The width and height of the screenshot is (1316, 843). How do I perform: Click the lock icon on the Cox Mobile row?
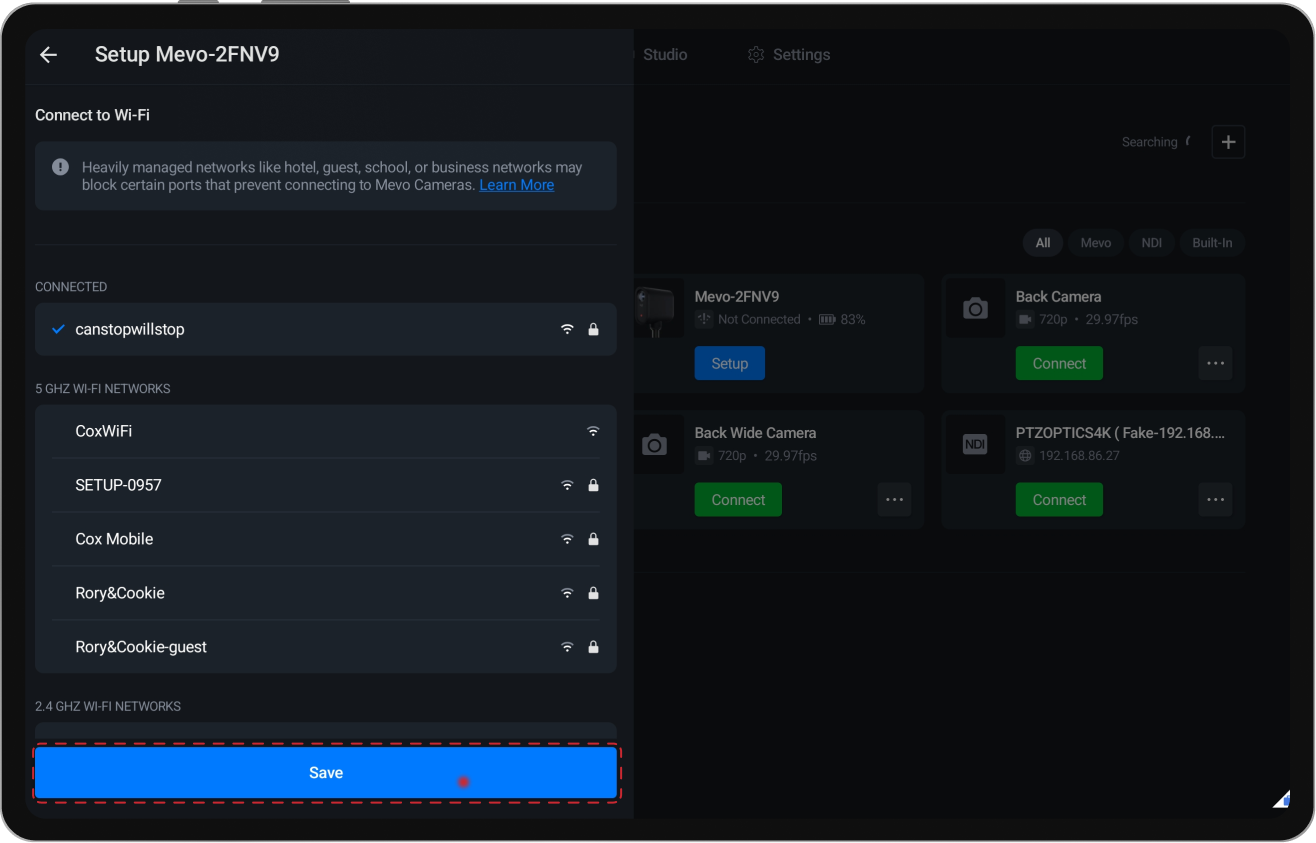pos(593,539)
